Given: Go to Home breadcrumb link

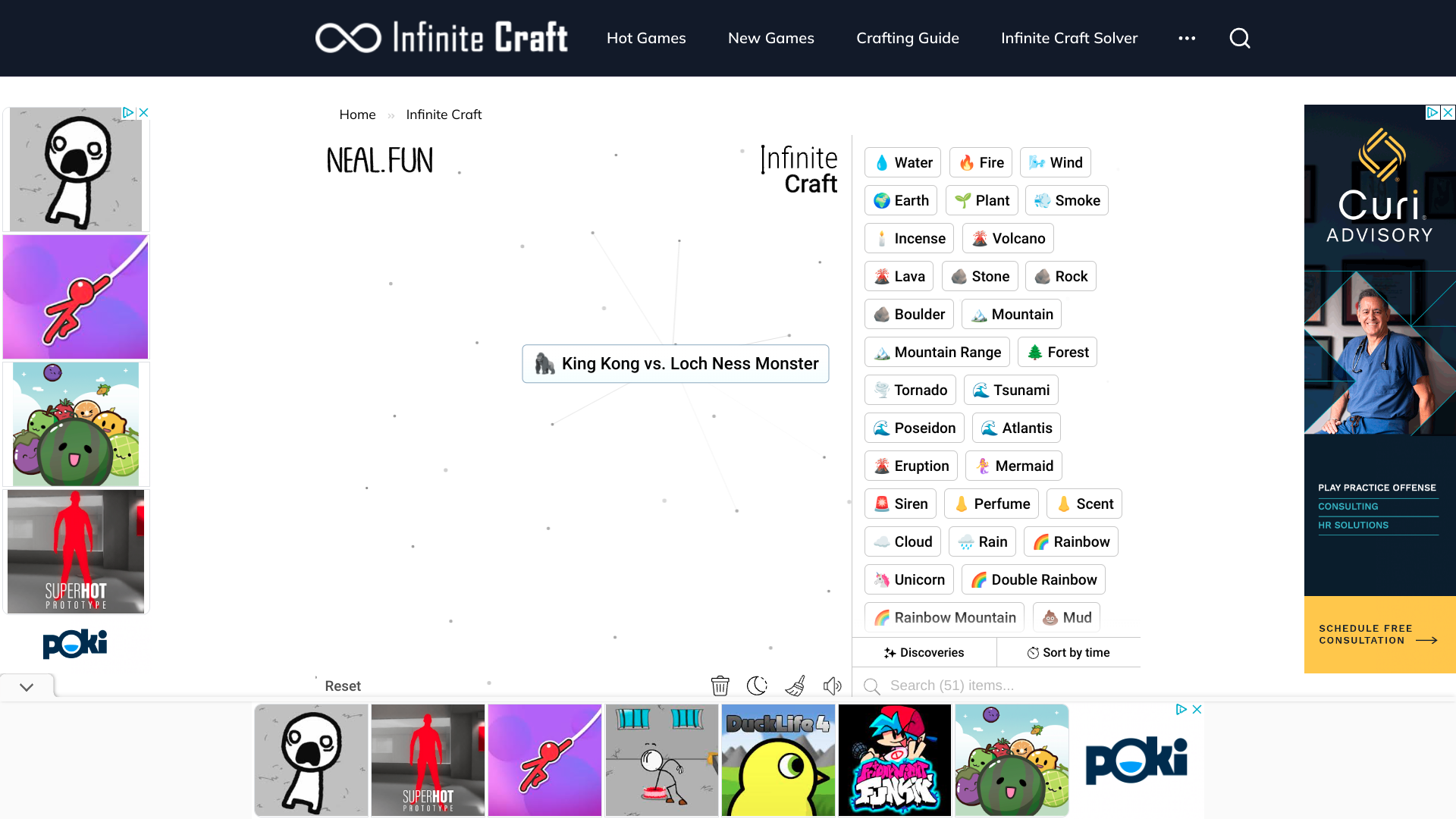Looking at the screenshot, I should pos(357,115).
